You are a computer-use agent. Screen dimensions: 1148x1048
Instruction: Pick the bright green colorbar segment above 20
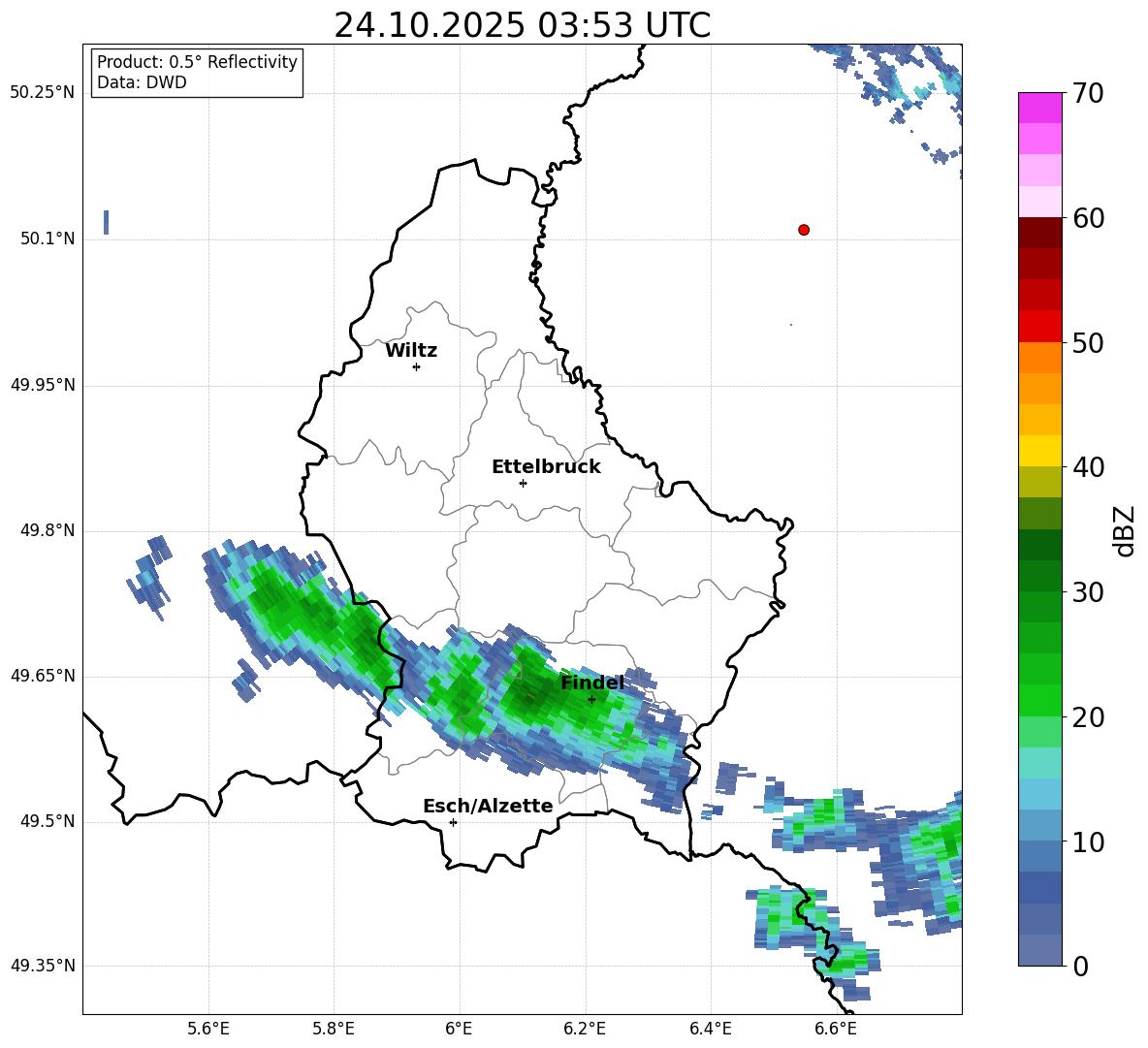pos(1039,700)
